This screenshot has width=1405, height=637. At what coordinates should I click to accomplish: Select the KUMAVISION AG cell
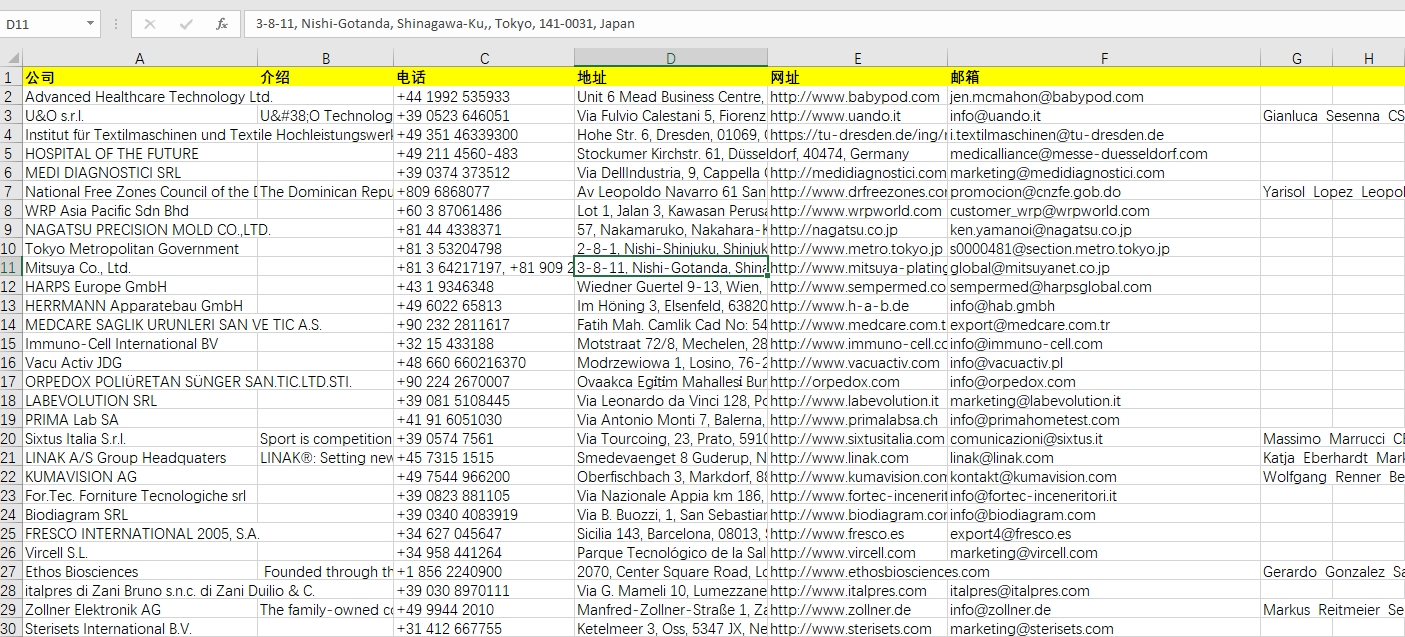[140, 476]
